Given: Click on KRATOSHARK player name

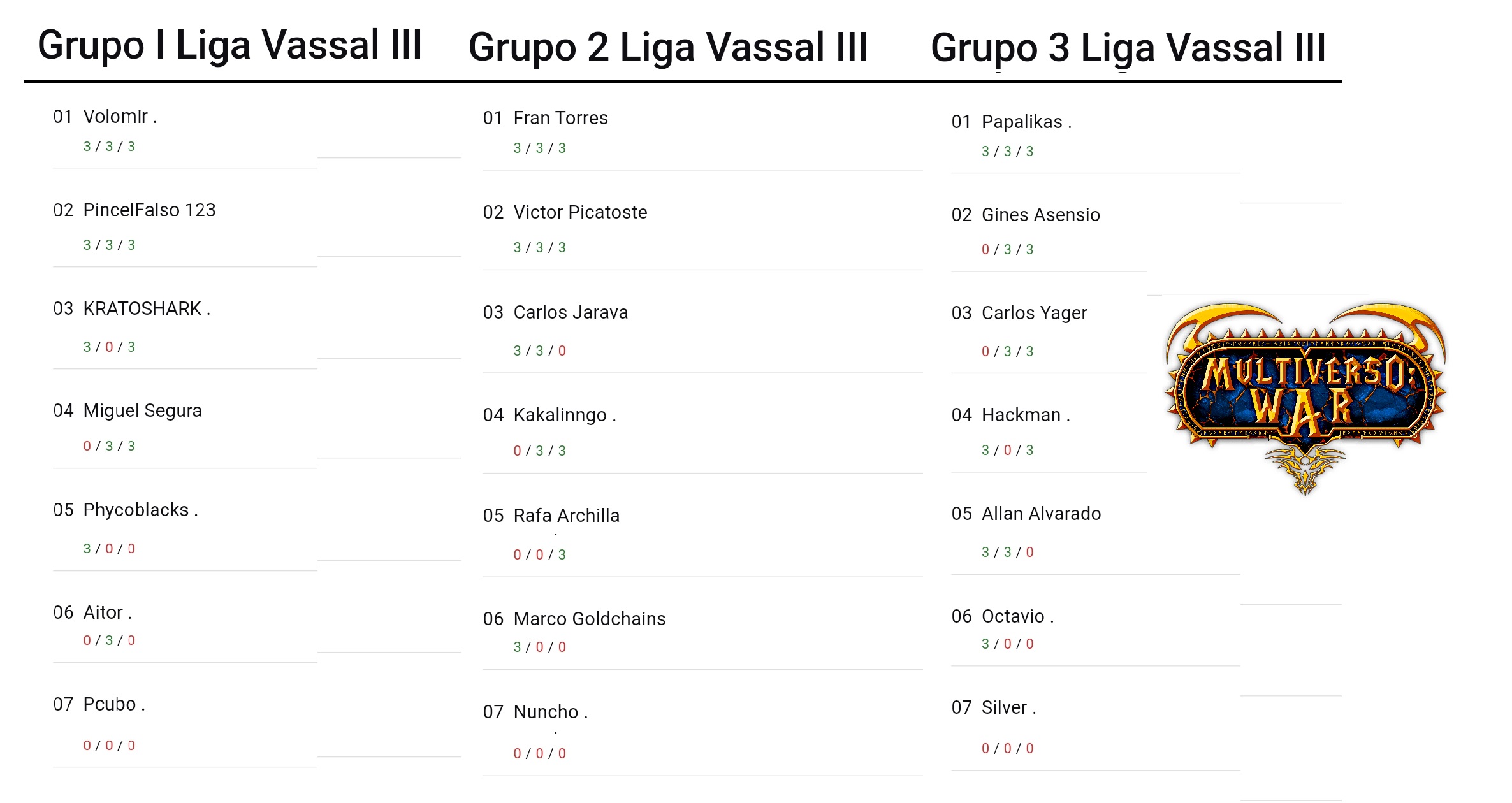Looking at the screenshot, I should (147, 309).
